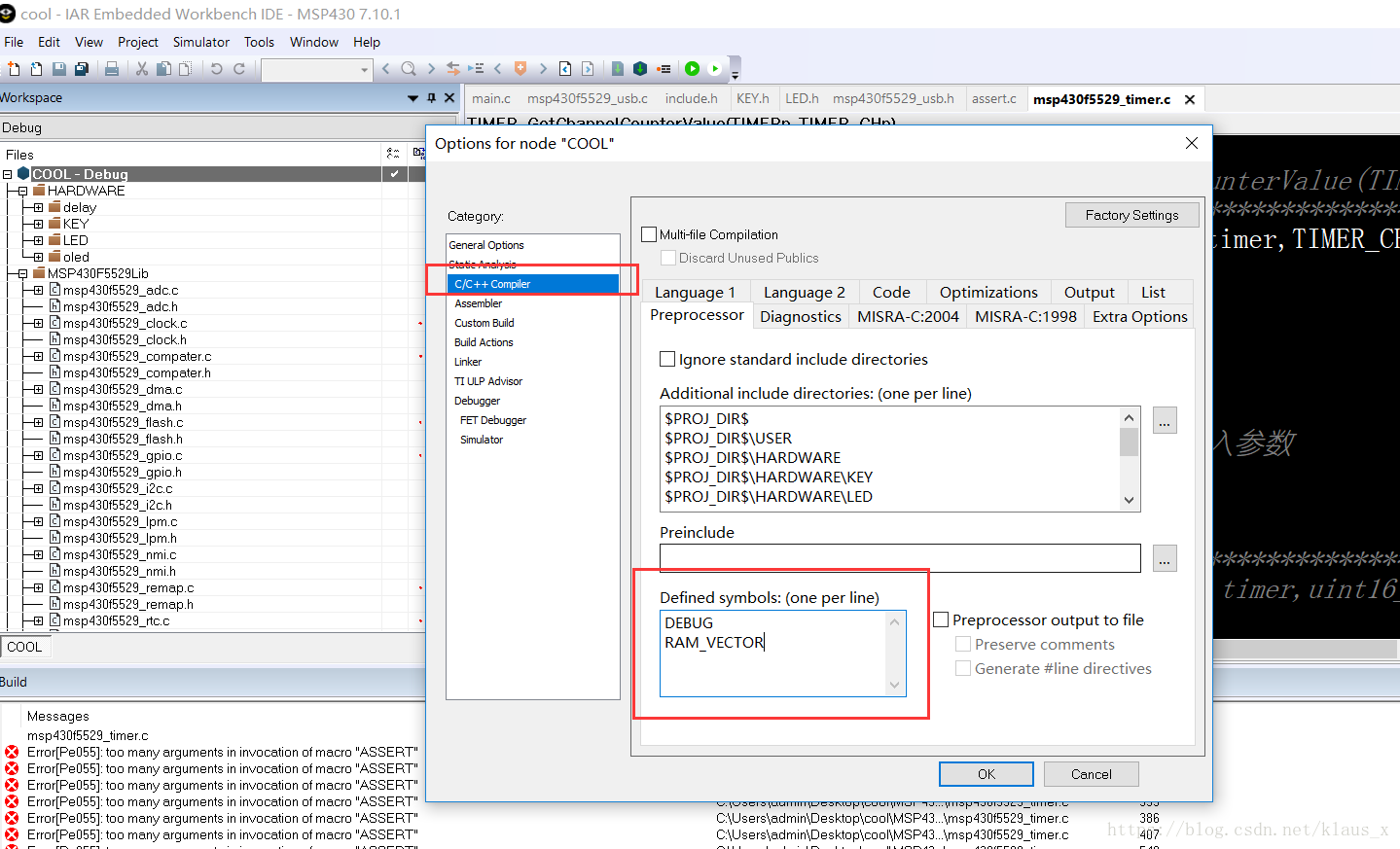
Task: Expand the oled folder
Action: click(38, 257)
